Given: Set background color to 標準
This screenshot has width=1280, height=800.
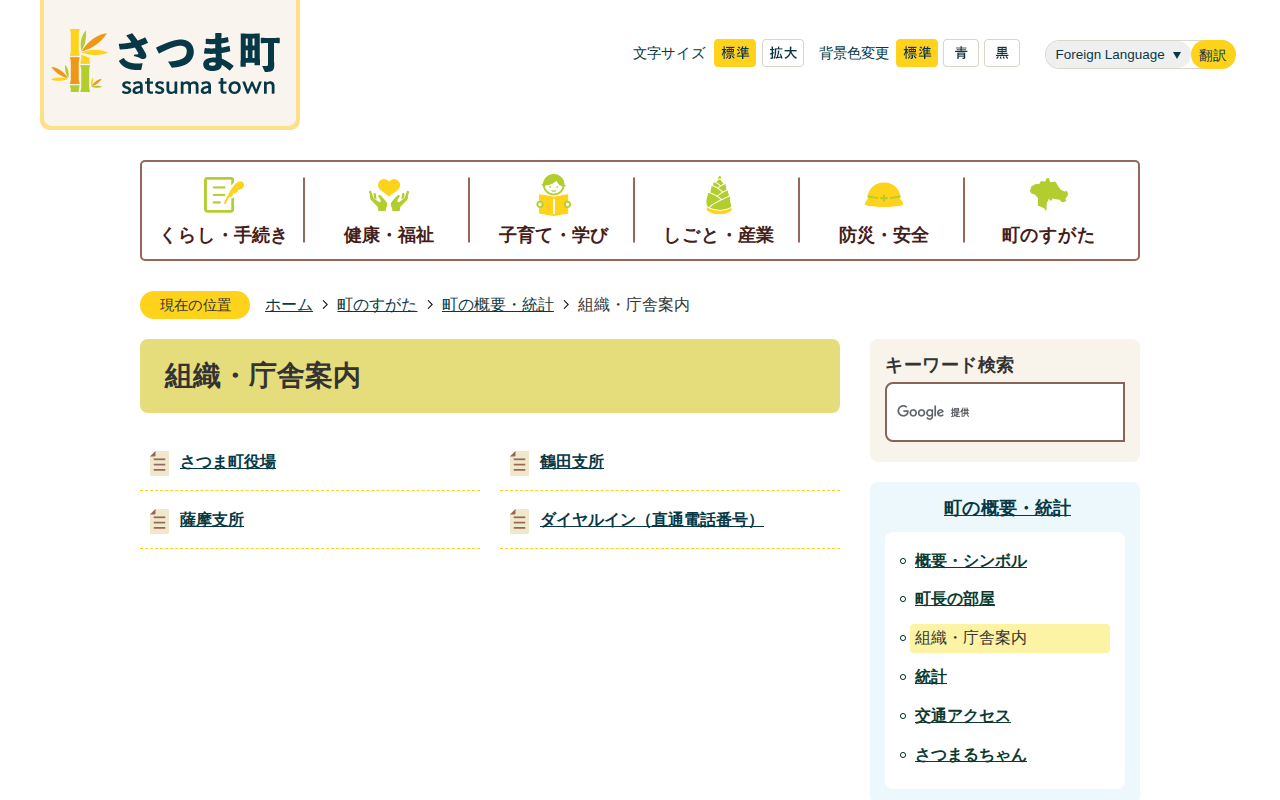Looking at the screenshot, I should tap(917, 53).
